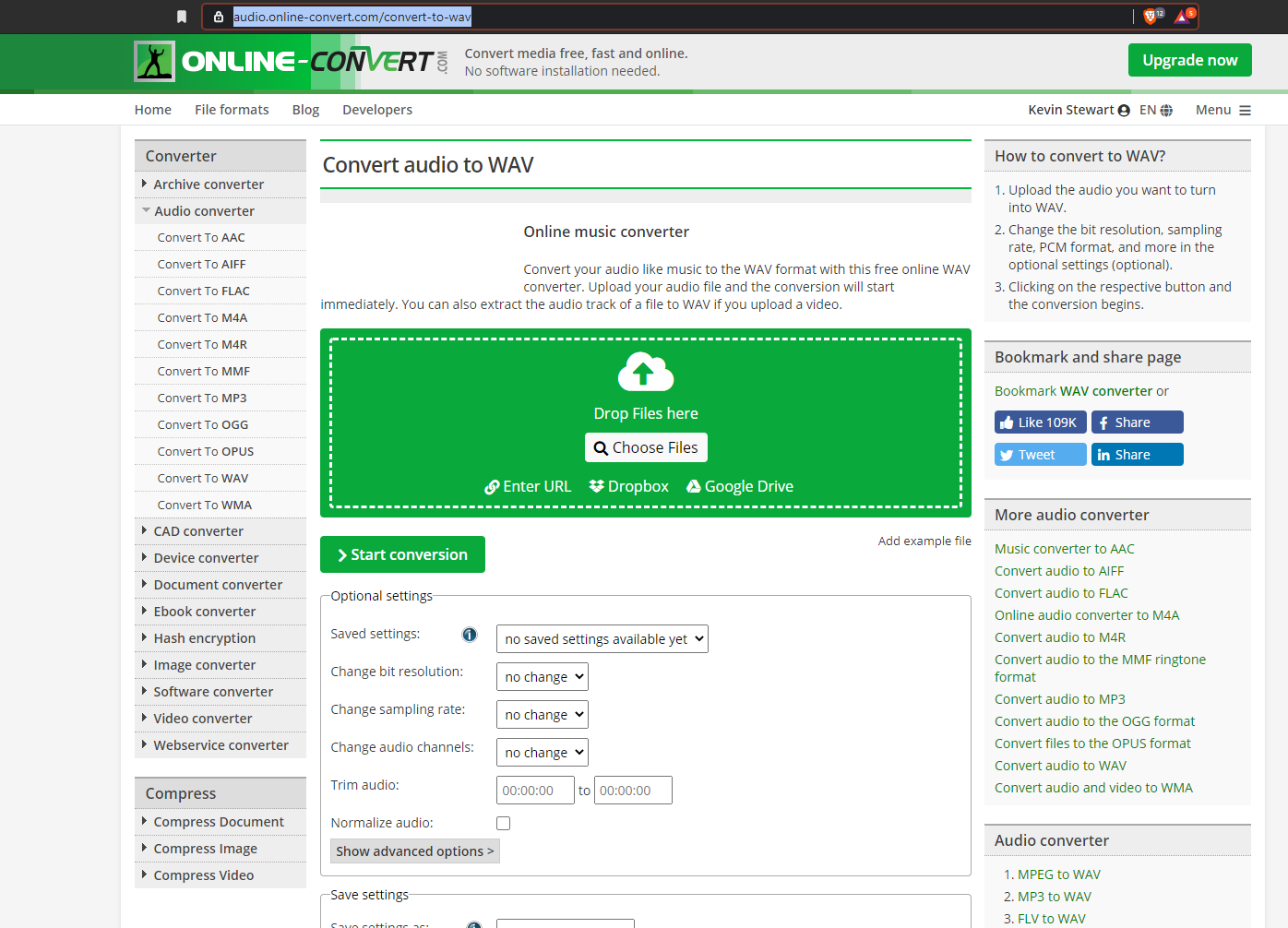Click the Tweet button
1288x928 pixels.
pos(1041,455)
